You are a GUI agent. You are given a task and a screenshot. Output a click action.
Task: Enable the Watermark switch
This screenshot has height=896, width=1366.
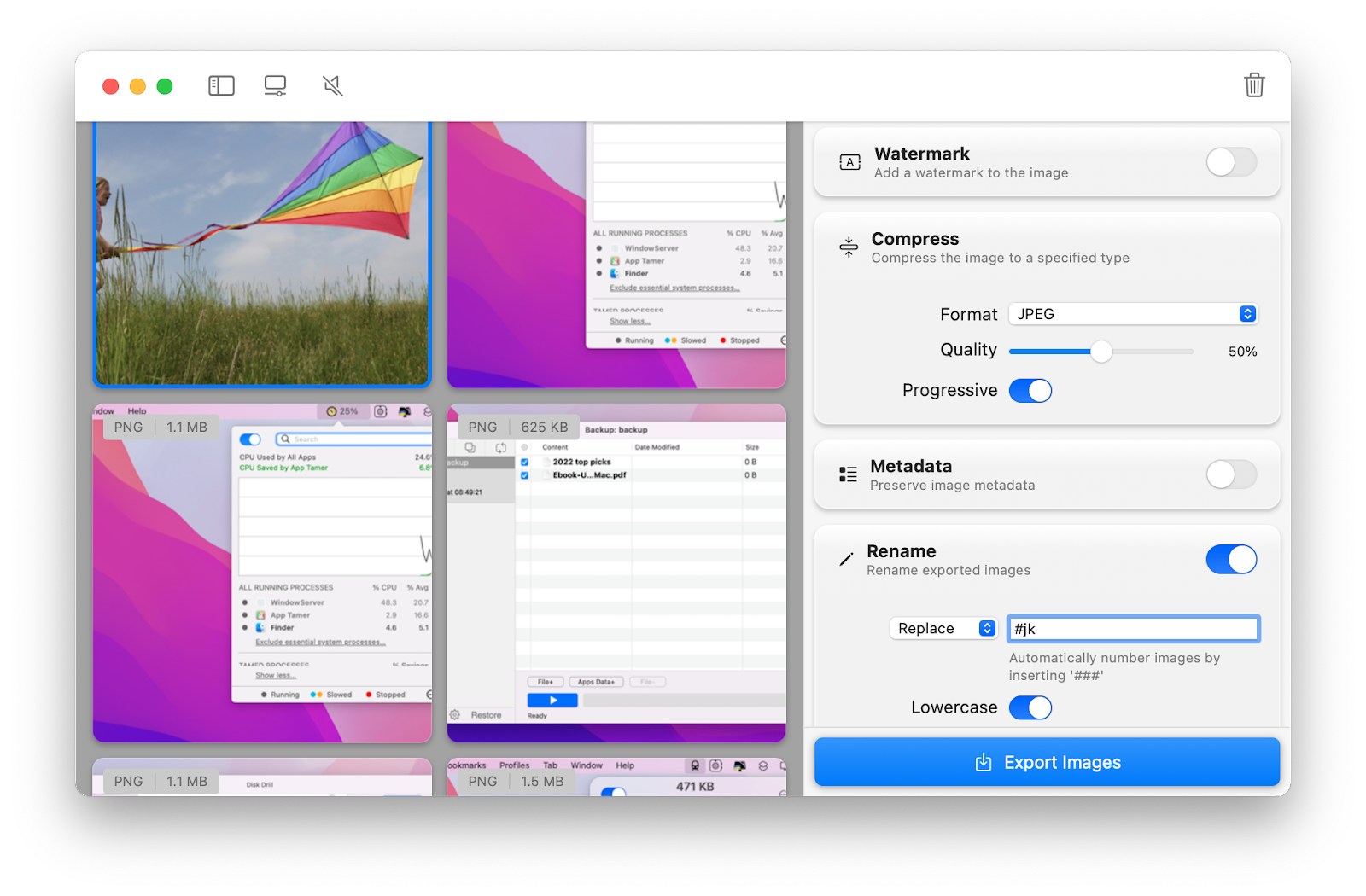tap(1231, 162)
